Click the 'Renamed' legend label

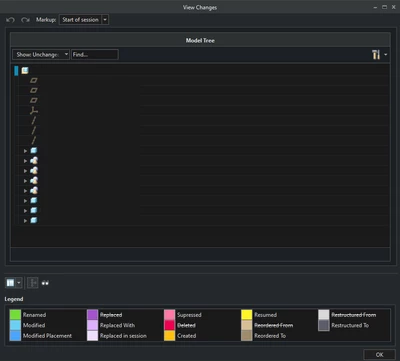(x=34, y=315)
